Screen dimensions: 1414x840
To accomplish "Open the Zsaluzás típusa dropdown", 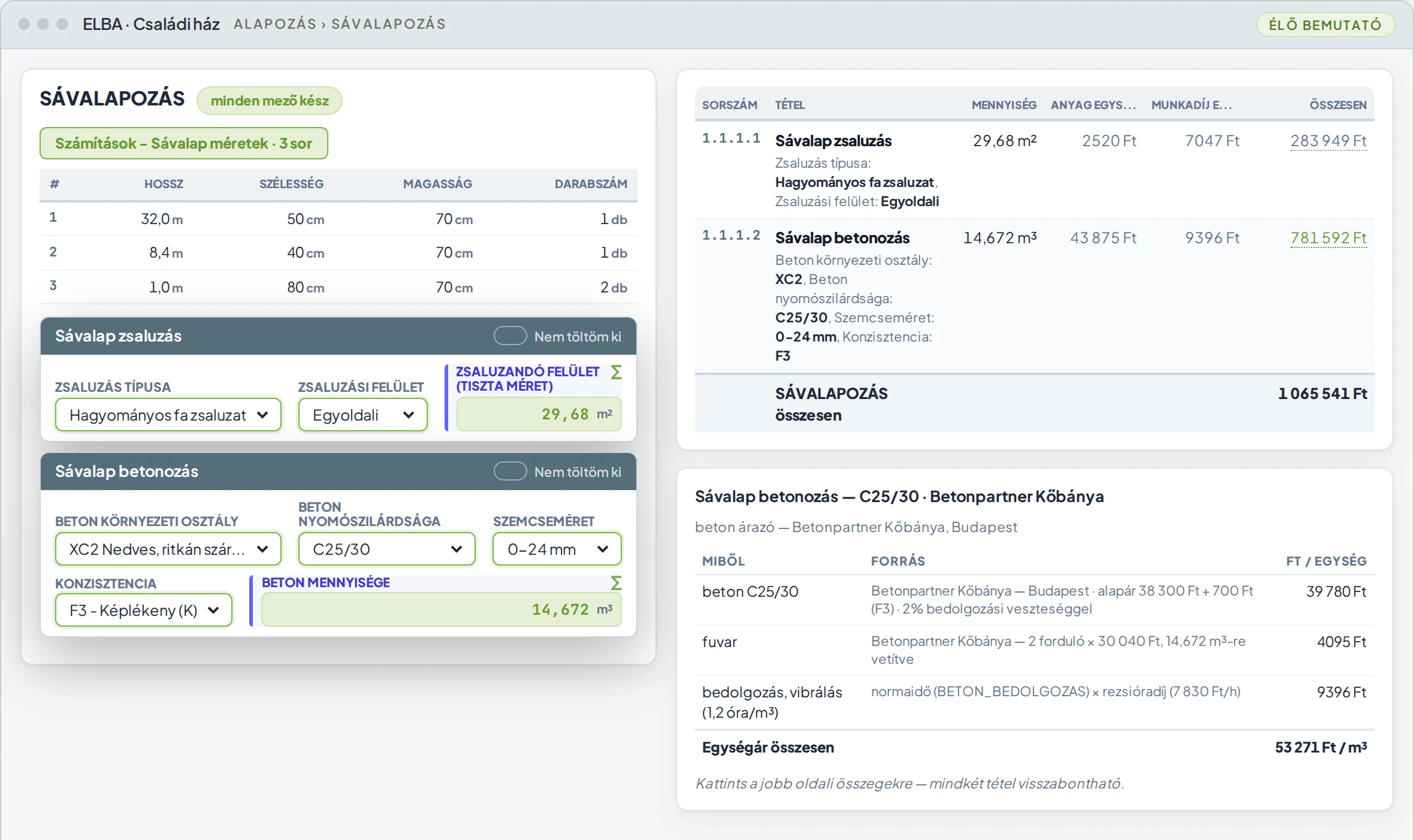I will coord(168,415).
